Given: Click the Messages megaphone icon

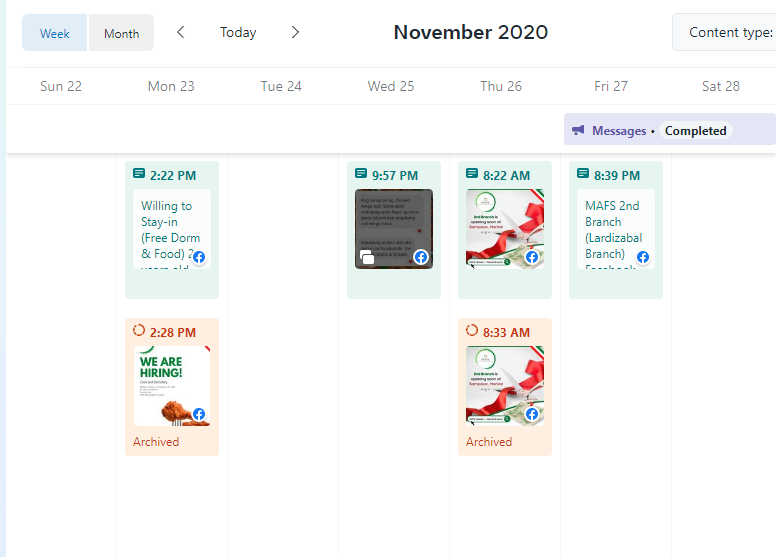Looking at the screenshot, I should 578,130.
